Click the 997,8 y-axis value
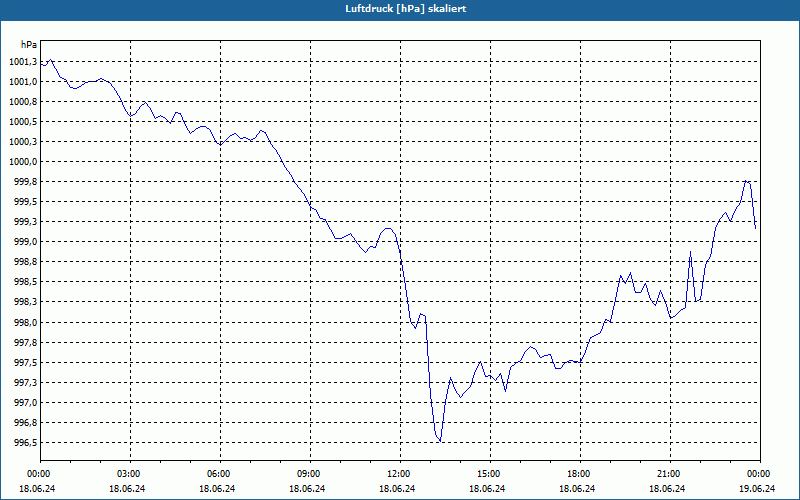The image size is (800, 500). [x=25, y=342]
